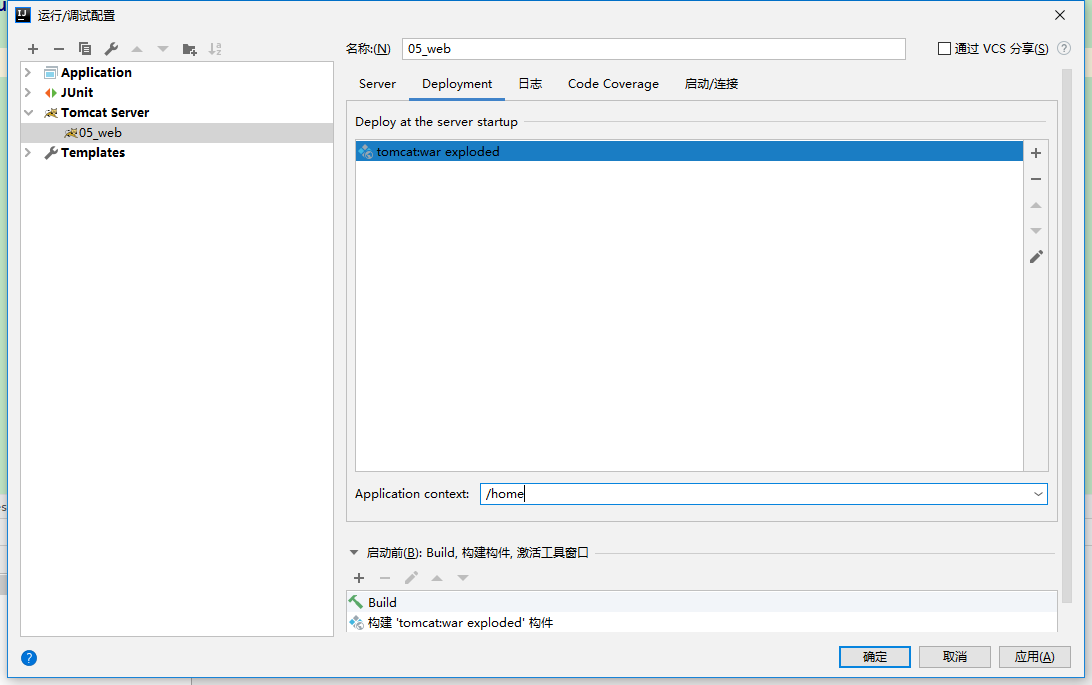This screenshot has width=1092, height=685.
Task: Select JUnit in configuration tree
Action: click(77, 93)
